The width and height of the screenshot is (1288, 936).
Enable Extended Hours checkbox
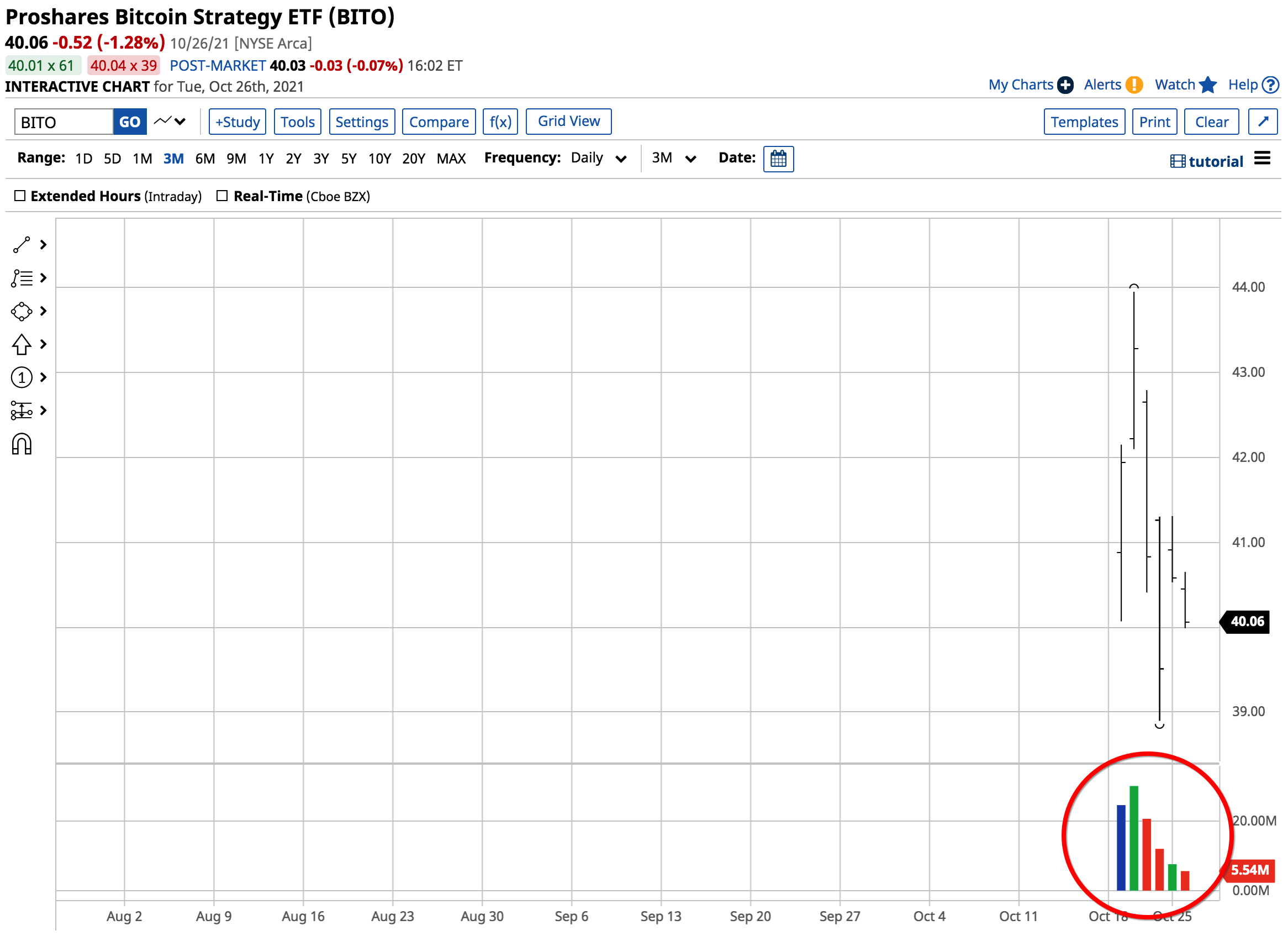pos(20,196)
